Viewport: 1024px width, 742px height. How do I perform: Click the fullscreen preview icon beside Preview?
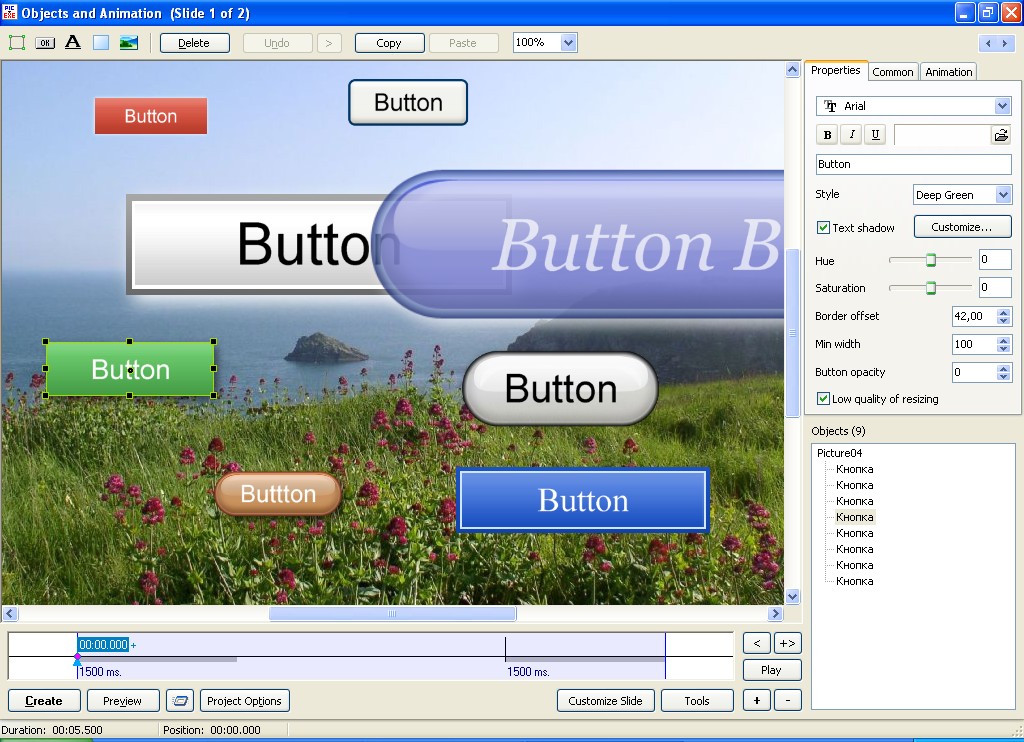coord(180,701)
